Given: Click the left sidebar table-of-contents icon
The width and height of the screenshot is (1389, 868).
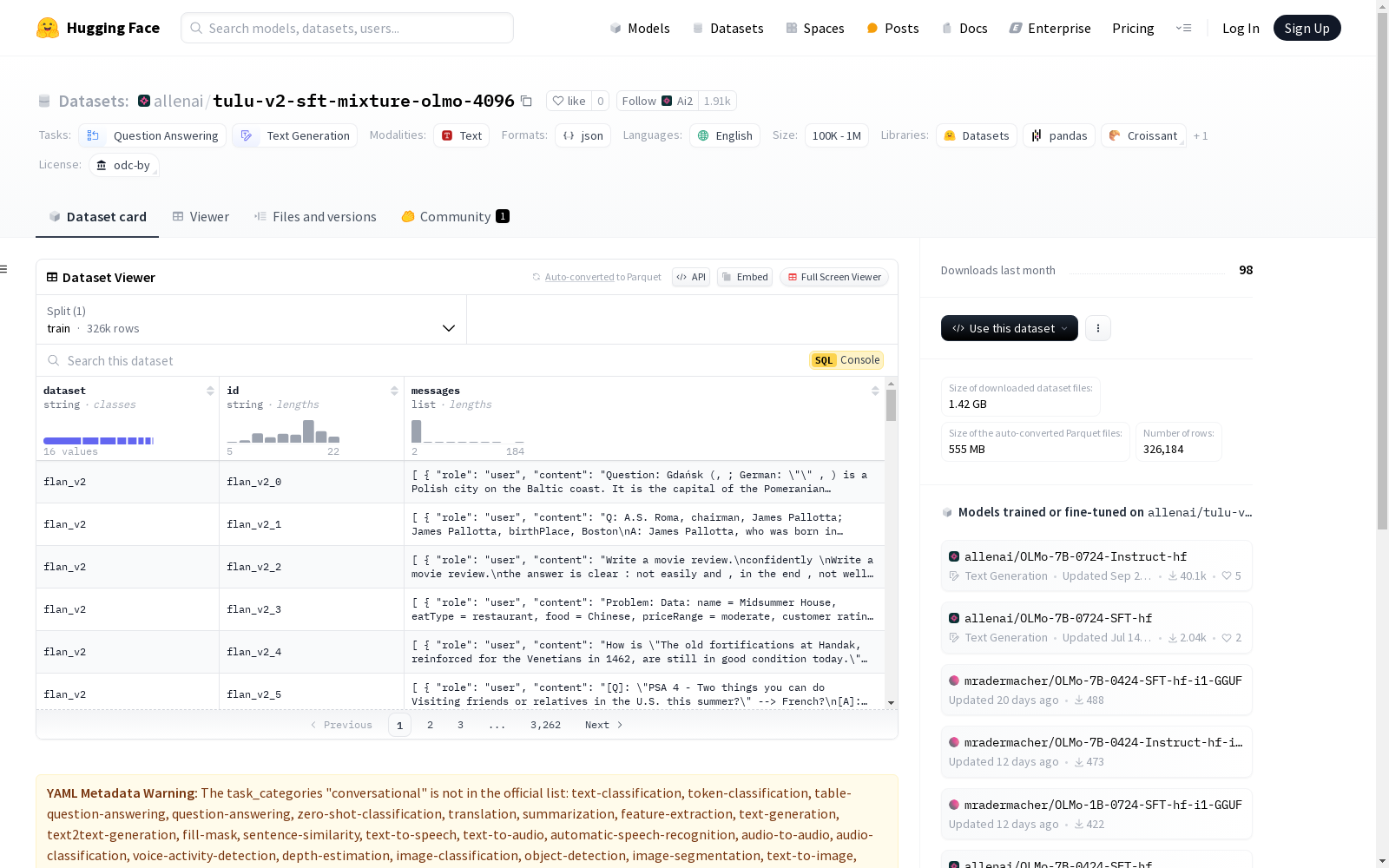Looking at the screenshot, I should [x=3, y=269].
